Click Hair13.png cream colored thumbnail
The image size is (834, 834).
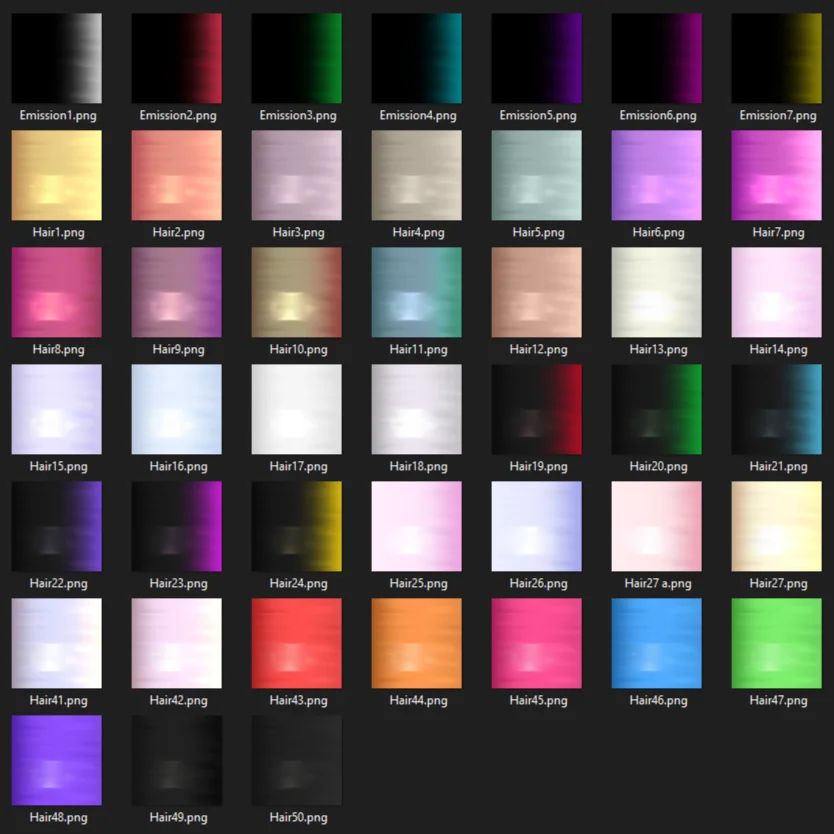pyautogui.click(x=657, y=292)
